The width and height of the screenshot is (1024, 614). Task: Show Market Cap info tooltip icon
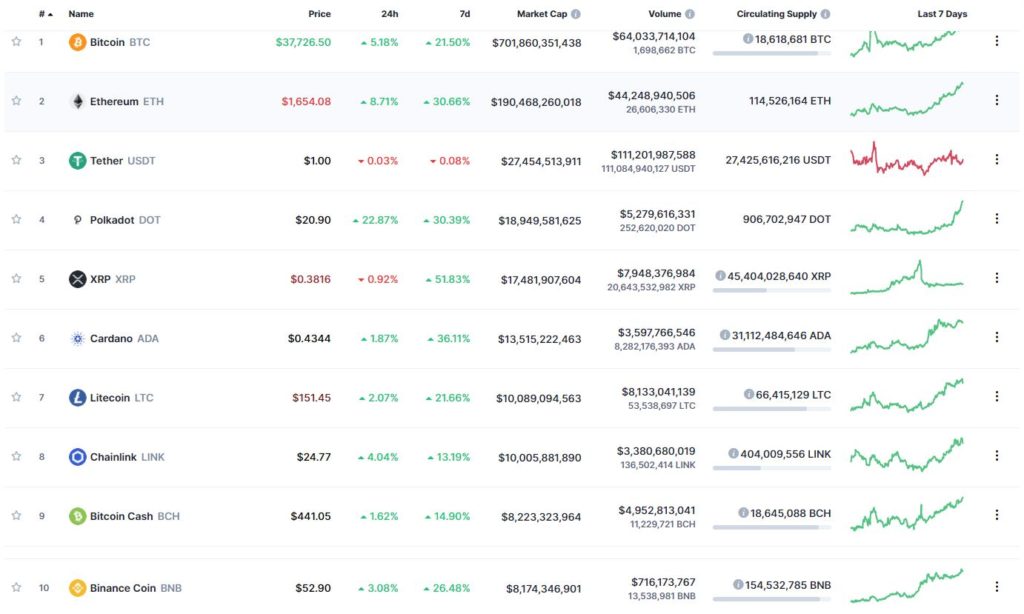click(575, 14)
